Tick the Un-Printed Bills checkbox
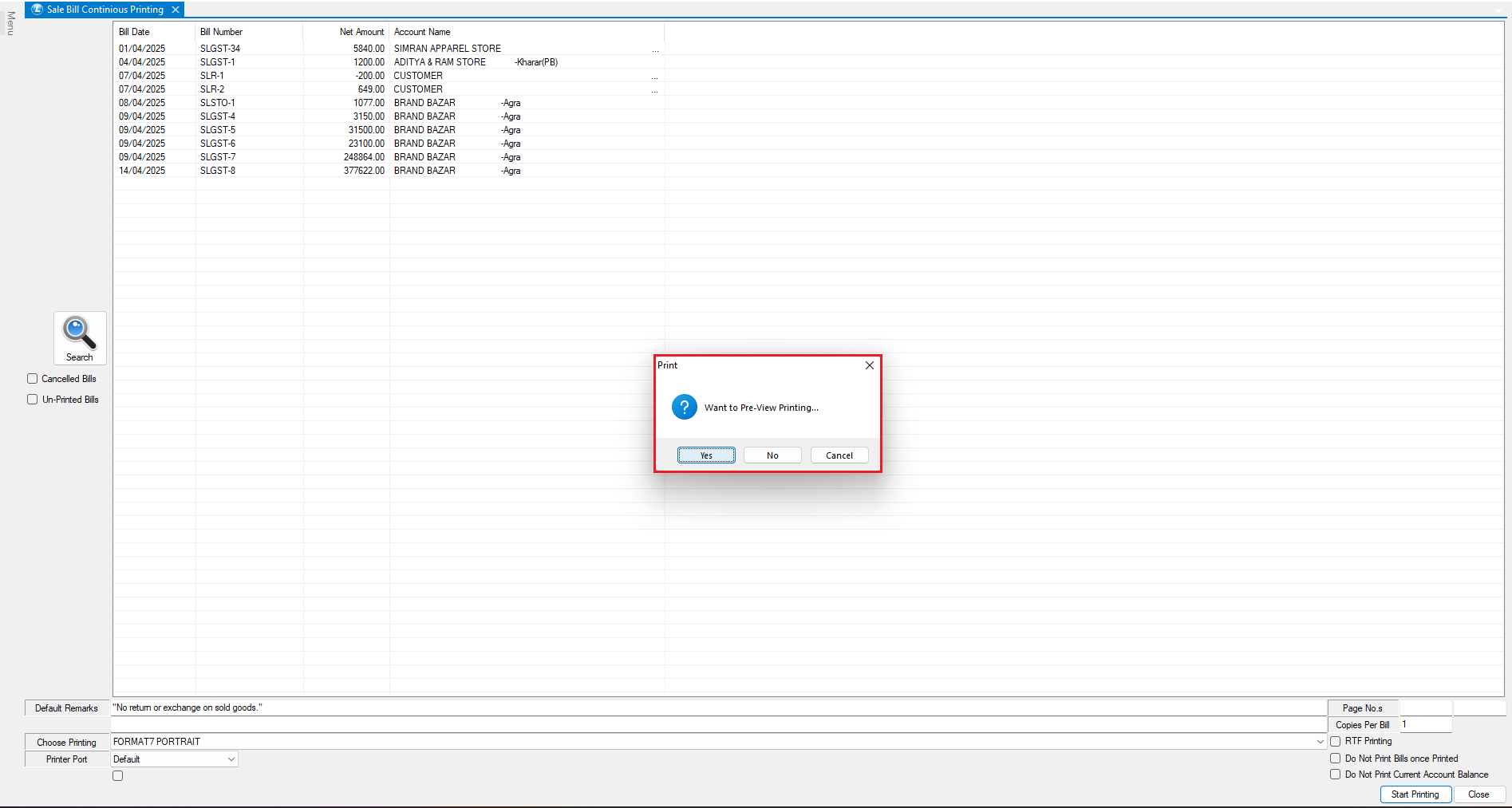The width and height of the screenshot is (1512, 808). tap(33, 400)
